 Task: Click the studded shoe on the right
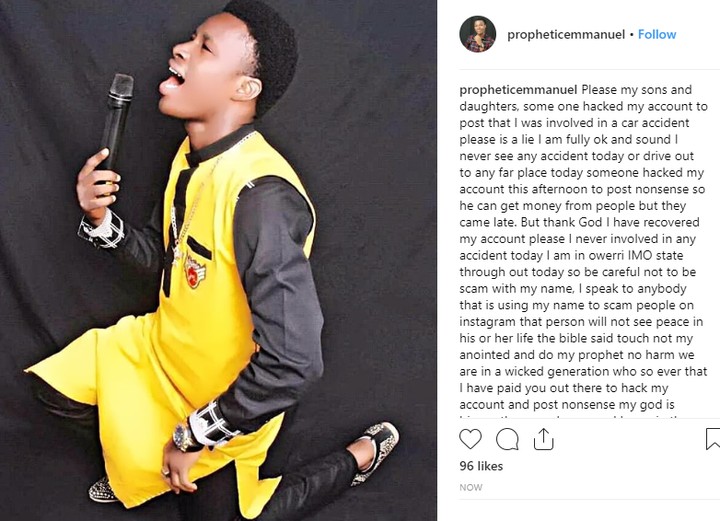tap(376, 452)
